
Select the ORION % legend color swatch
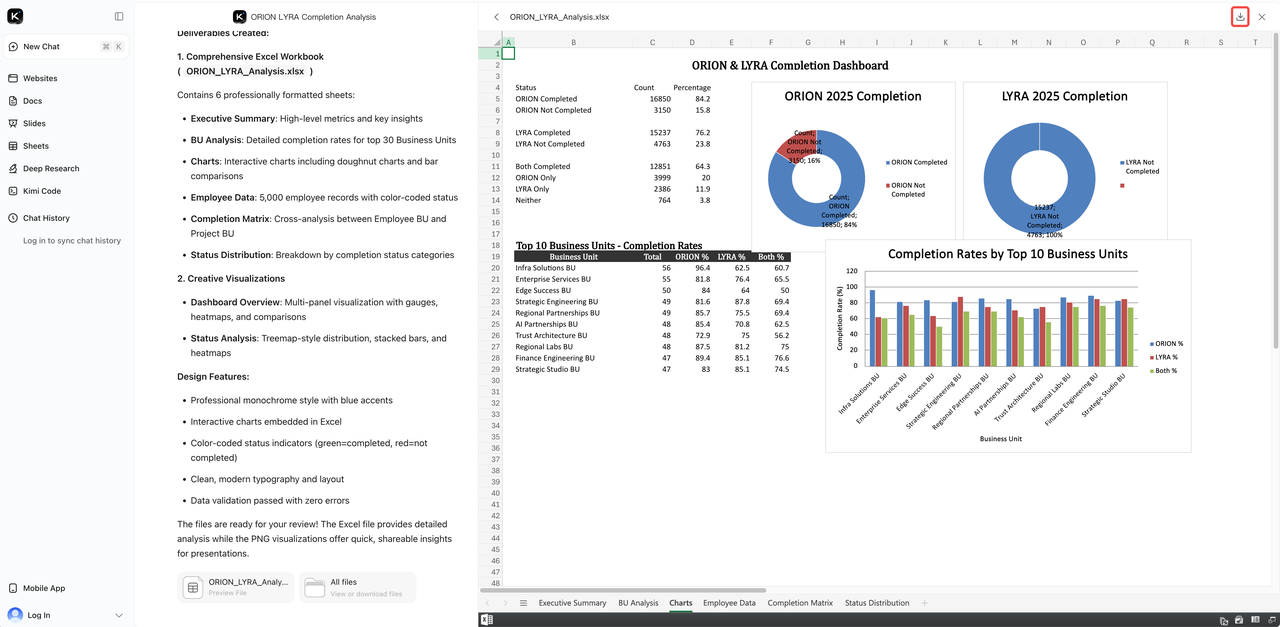1151,344
